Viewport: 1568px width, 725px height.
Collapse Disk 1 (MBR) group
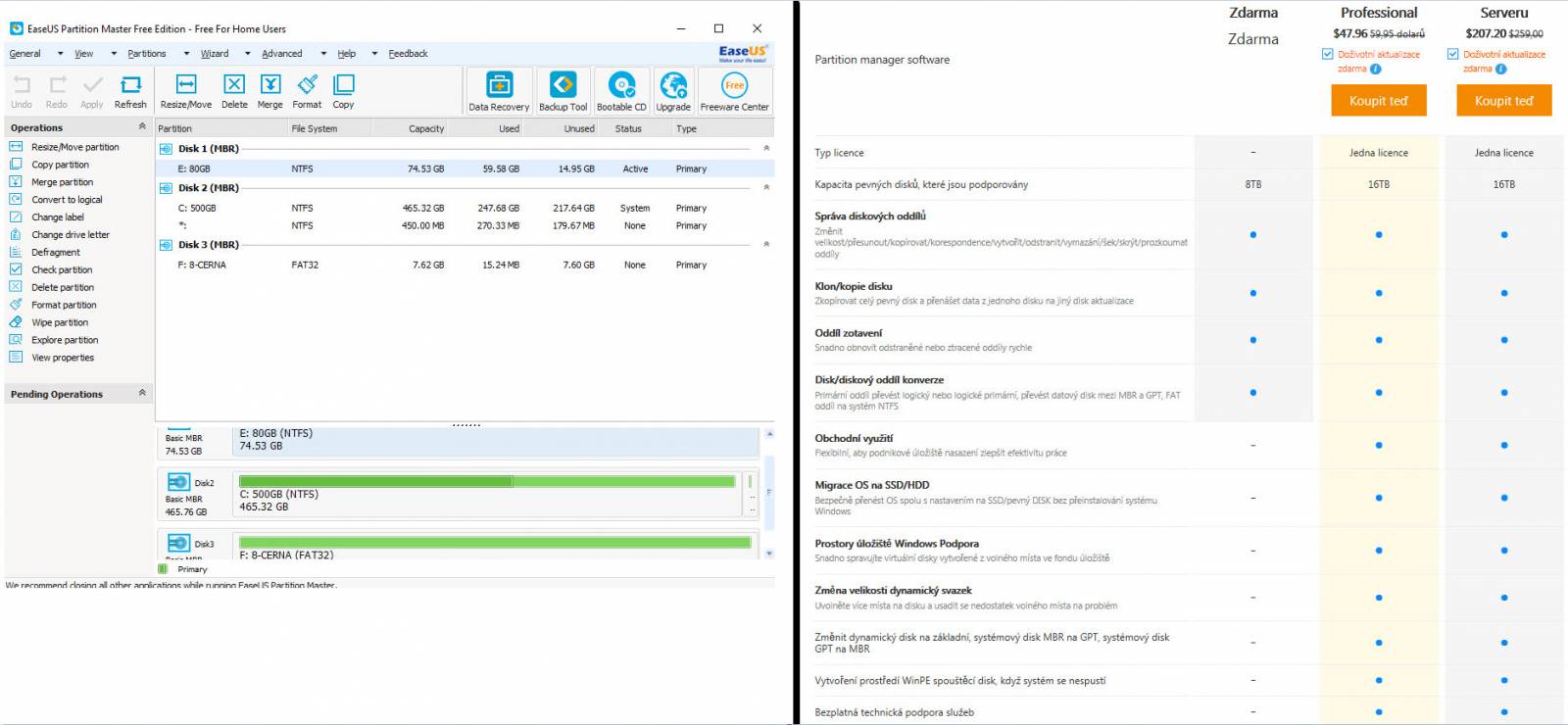click(x=766, y=148)
